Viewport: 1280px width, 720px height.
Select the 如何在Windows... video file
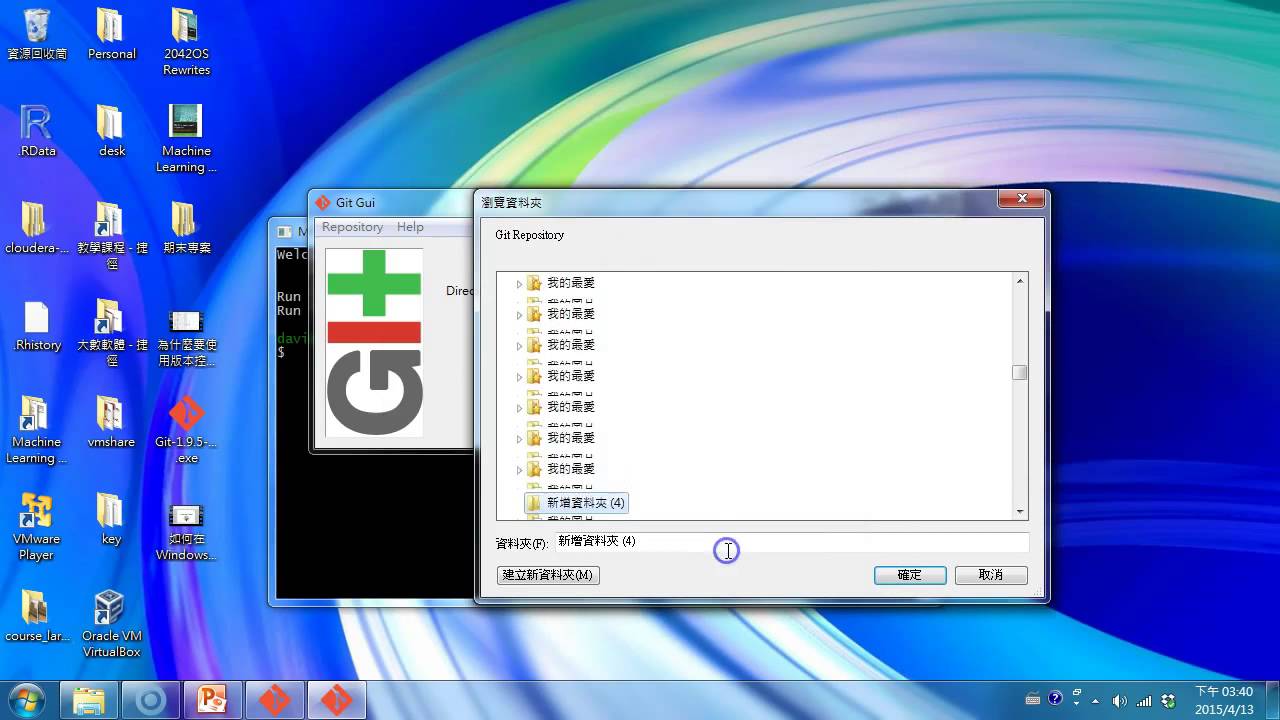pos(186,532)
